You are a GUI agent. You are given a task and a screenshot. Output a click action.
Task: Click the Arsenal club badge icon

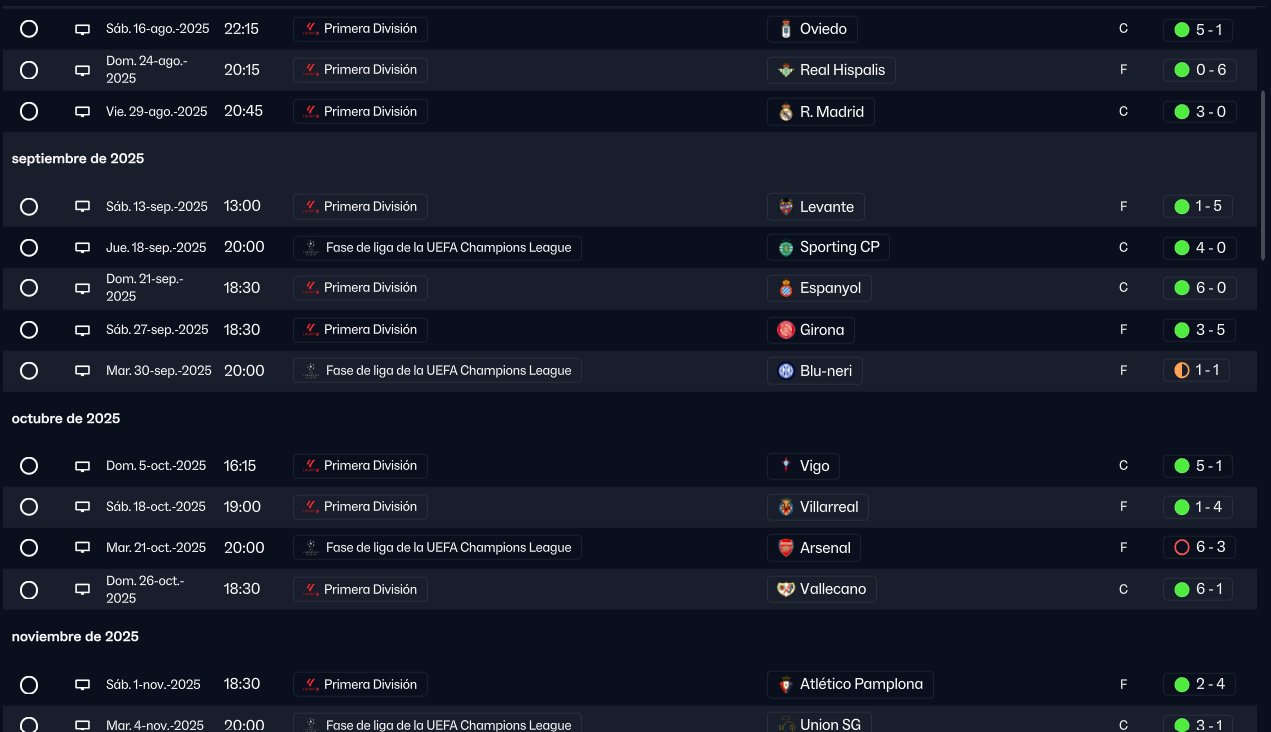tap(786, 548)
